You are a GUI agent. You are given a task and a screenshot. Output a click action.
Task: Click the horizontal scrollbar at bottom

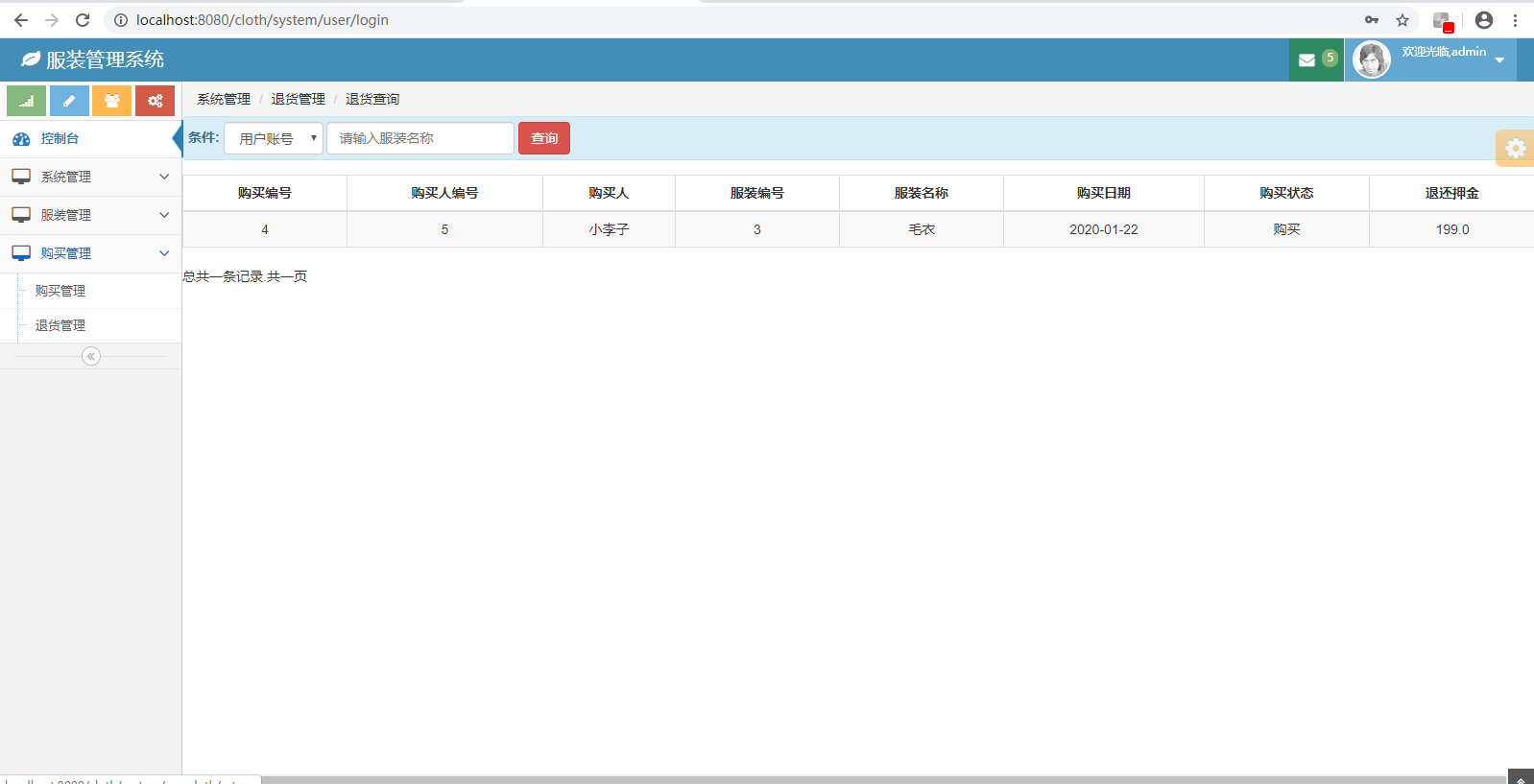(x=883, y=779)
